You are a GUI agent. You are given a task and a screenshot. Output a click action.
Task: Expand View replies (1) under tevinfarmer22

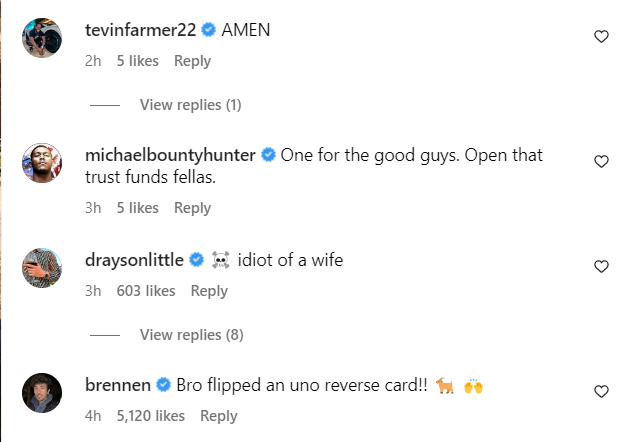(190, 105)
